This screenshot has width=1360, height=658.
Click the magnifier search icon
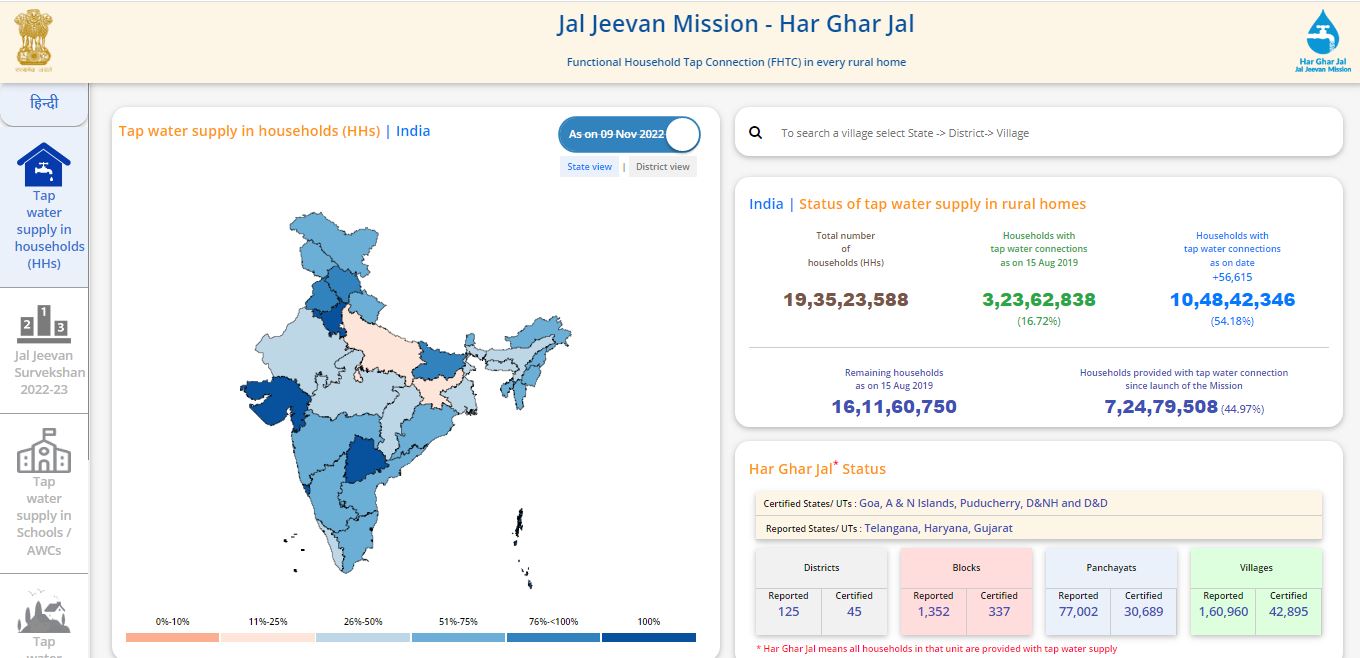tap(756, 133)
